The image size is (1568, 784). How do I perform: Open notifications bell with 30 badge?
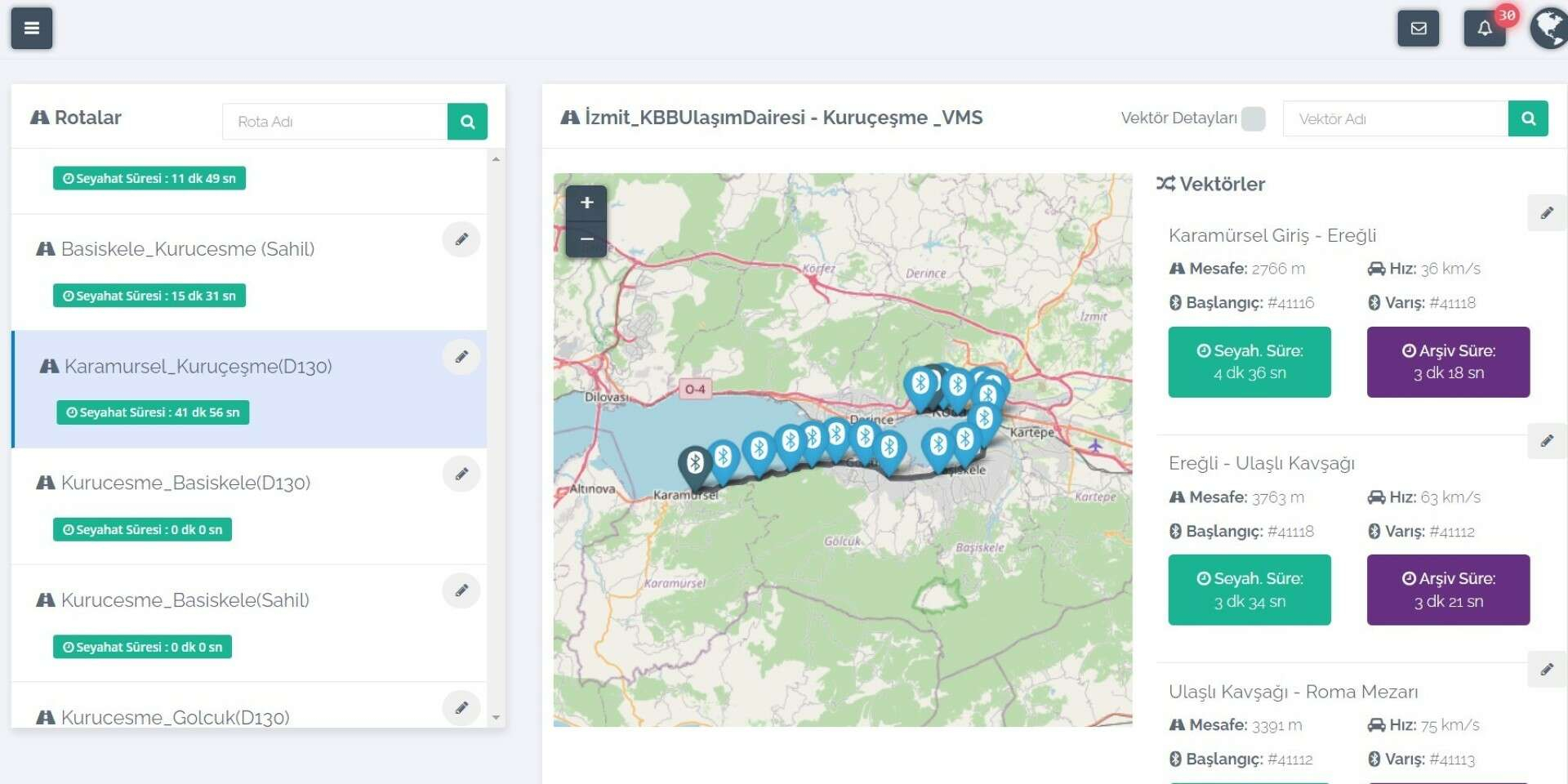click(1484, 29)
